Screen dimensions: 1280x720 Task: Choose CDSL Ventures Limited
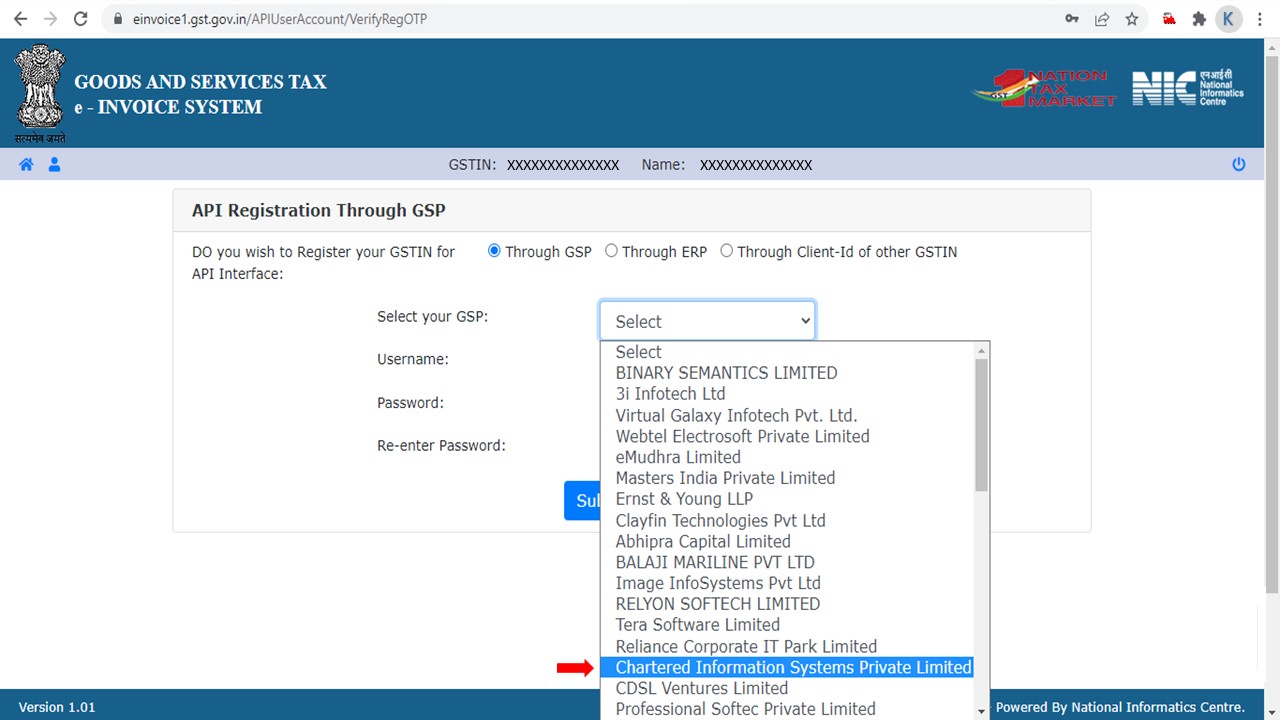[787, 688]
